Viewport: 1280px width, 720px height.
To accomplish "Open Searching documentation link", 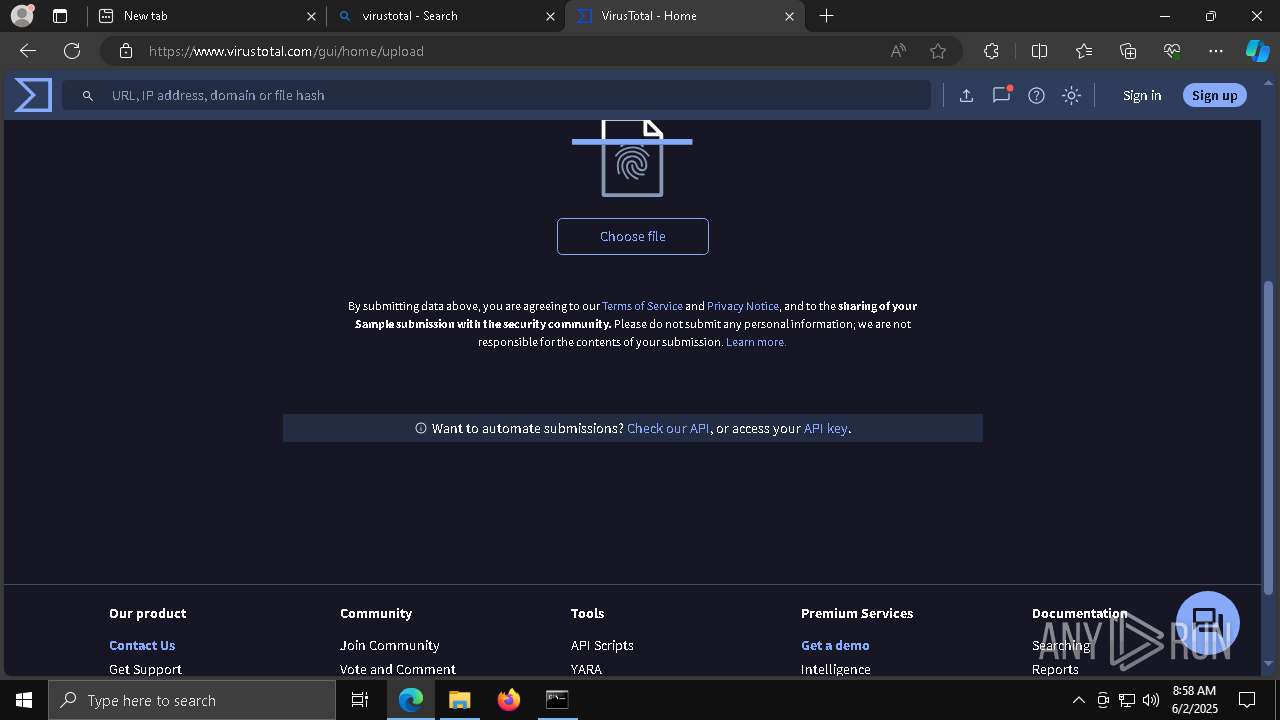I will [x=1061, y=645].
